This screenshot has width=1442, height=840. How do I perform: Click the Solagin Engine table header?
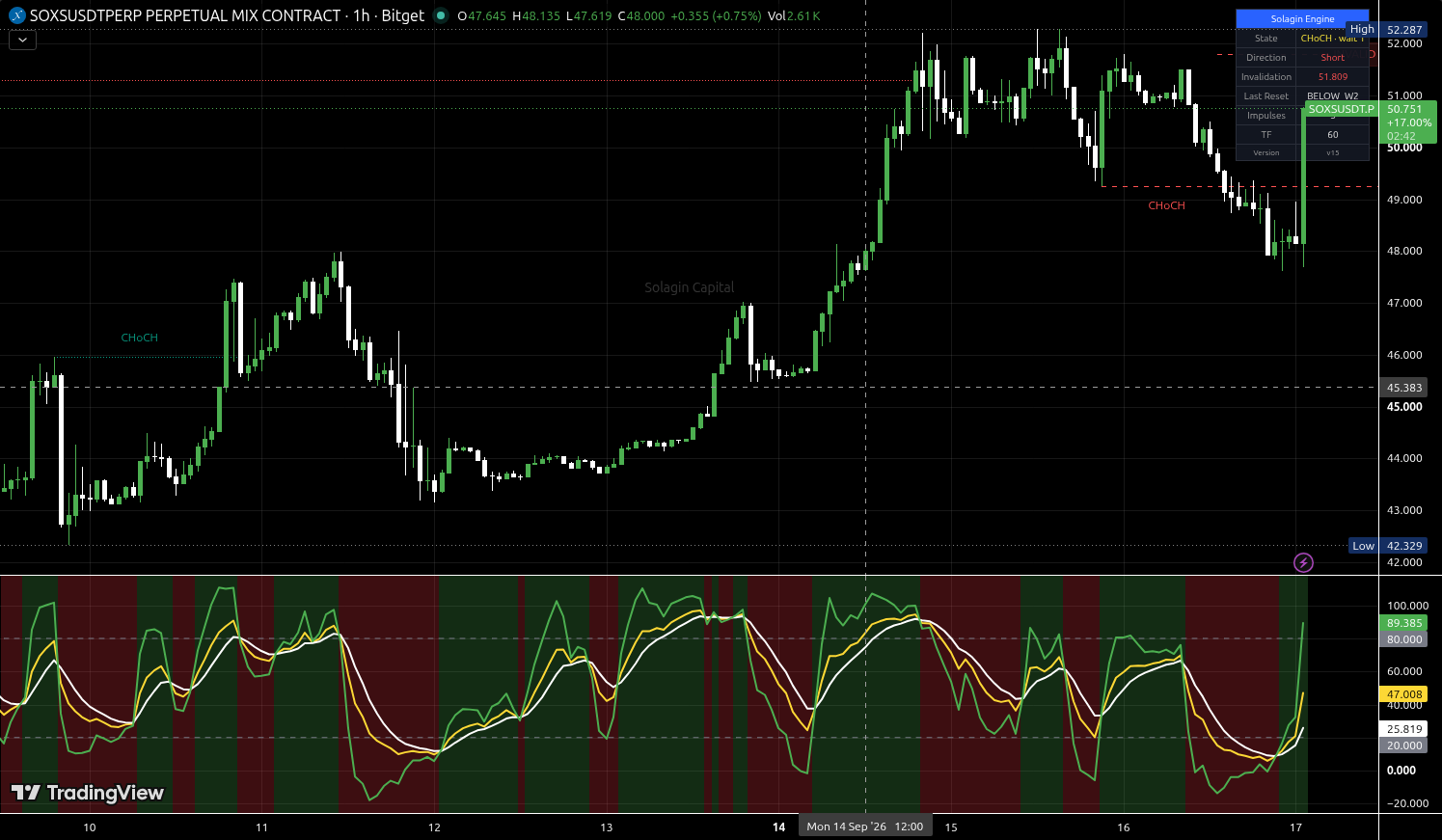pyautogui.click(x=1302, y=19)
